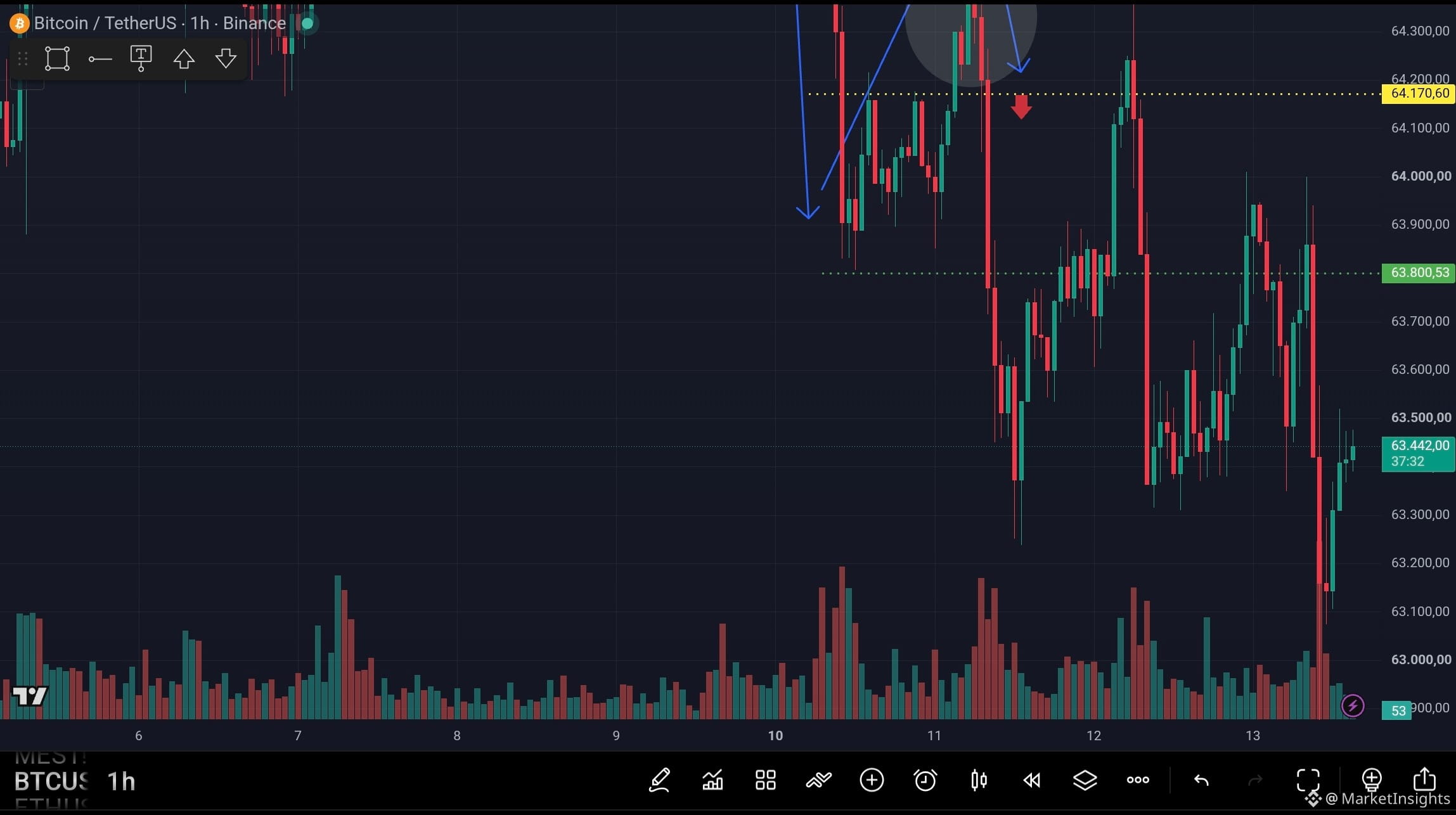
Task: Select the yellow 64.170,60 price label
Action: click(1419, 93)
